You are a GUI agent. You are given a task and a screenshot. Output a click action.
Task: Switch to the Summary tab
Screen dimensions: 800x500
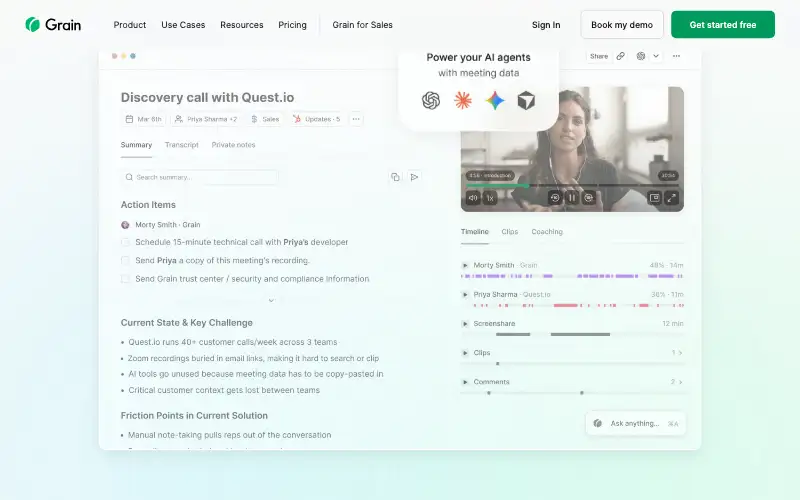point(136,145)
